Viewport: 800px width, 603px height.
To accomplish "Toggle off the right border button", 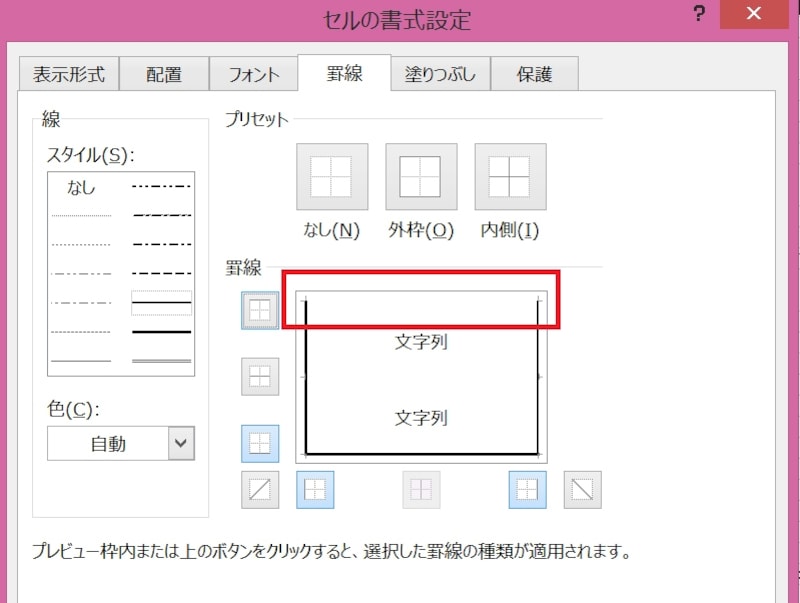I will tap(527, 490).
